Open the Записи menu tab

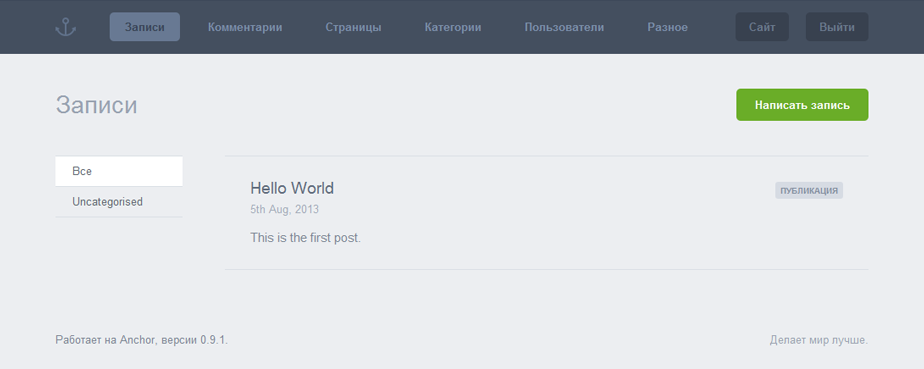(x=144, y=27)
